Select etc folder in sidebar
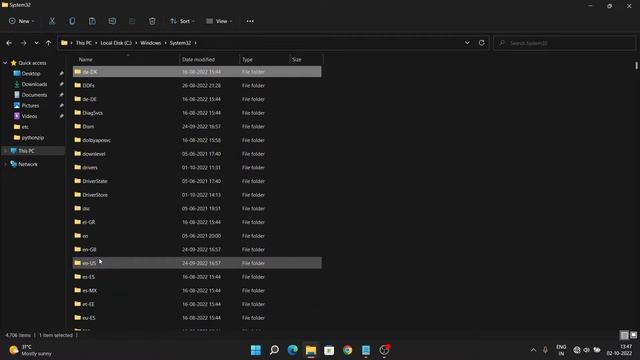 tap(25, 127)
